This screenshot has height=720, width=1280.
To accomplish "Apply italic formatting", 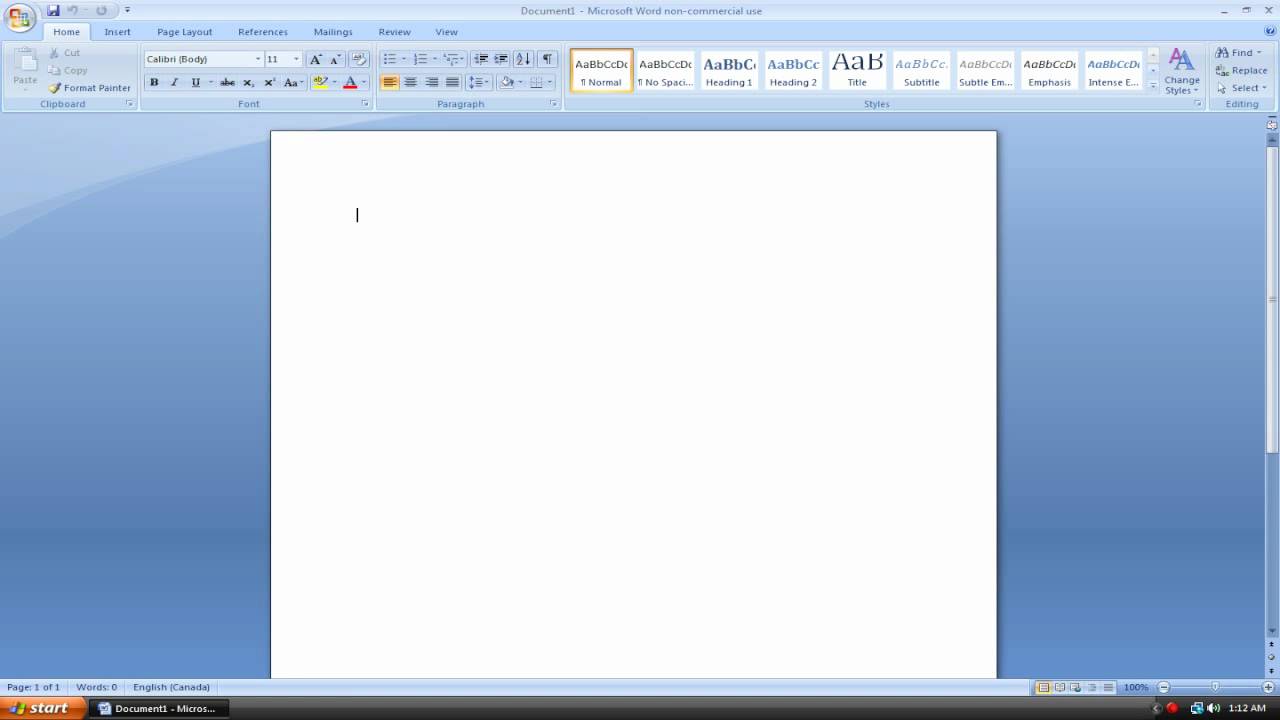I will [174, 82].
